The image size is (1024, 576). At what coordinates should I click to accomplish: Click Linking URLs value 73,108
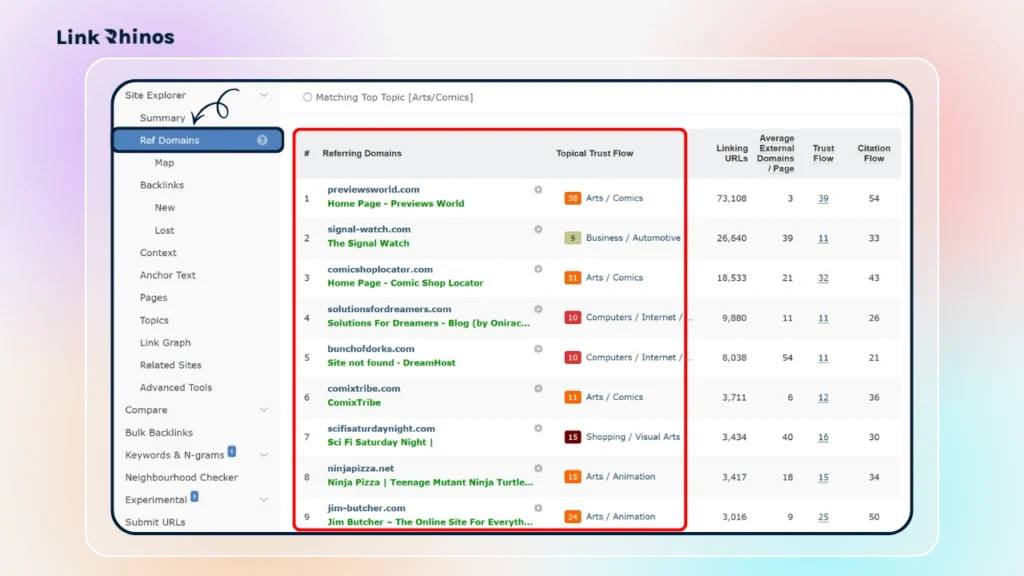731,199
